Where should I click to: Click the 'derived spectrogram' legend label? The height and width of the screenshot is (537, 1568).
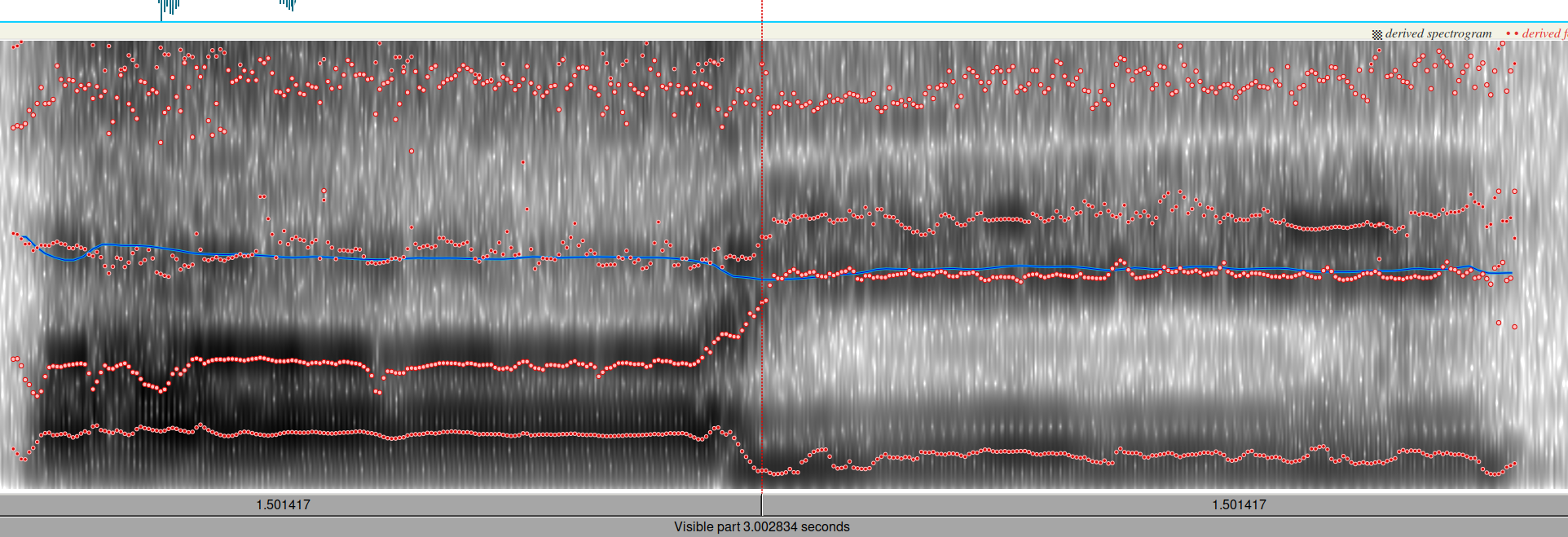[1438, 33]
